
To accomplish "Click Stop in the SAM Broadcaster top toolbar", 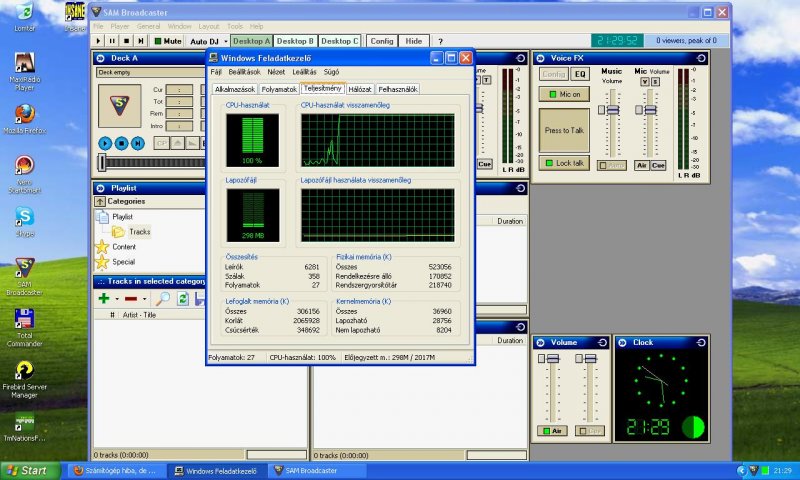I will pos(127,41).
